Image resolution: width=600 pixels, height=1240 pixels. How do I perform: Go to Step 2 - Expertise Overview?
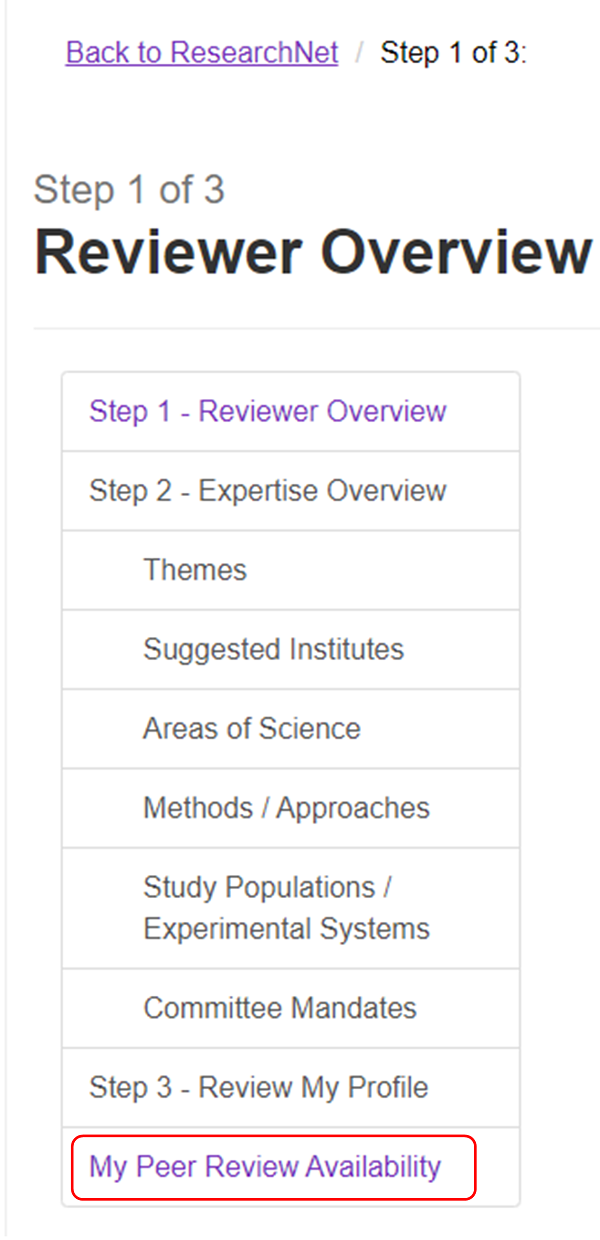click(x=267, y=491)
